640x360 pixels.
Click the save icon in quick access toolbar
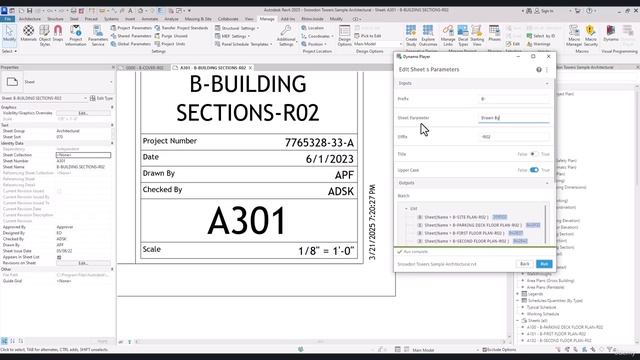point(29,11)
